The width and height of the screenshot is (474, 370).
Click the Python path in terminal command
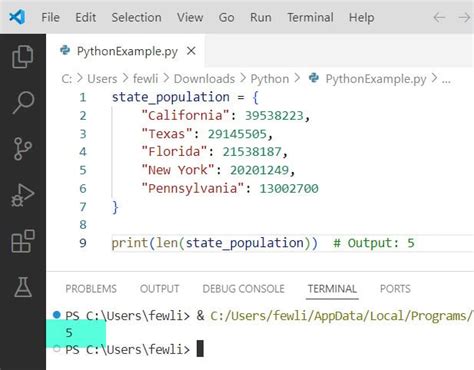click(x=342, y=316)
